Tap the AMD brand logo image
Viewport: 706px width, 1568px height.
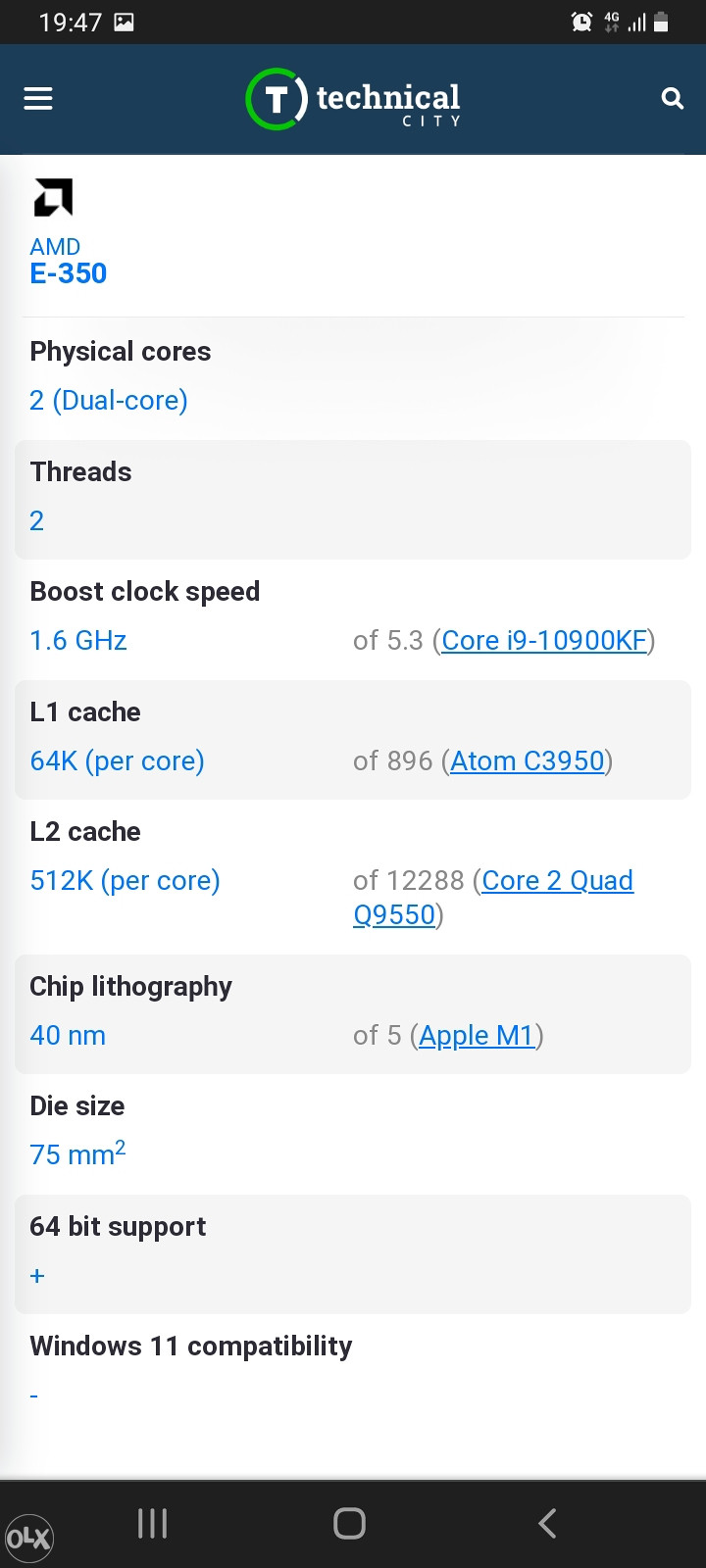coord(53,197)
